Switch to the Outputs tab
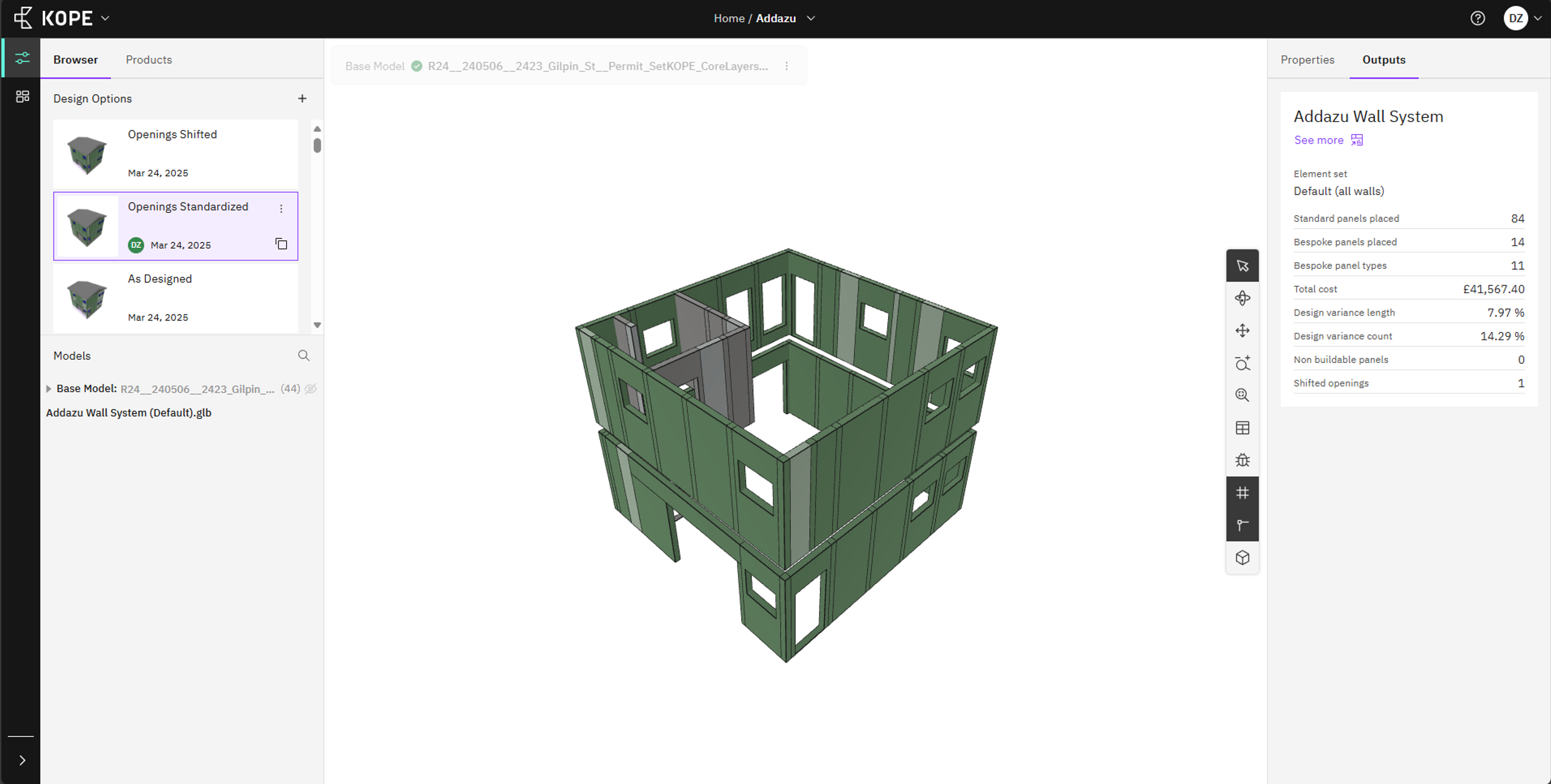1551x784 pixels. click(x=1383, y=60)
